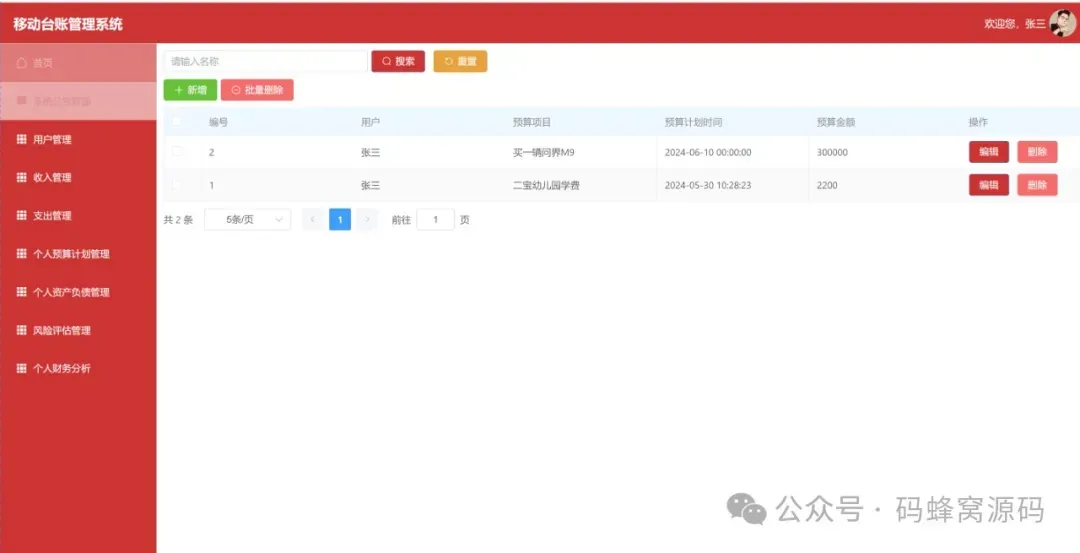The height and width of the screenshot is (553, 1080).
Task: Click the 2024-05-30 10:28:23 date cell
Action: (x=708, y=186)
